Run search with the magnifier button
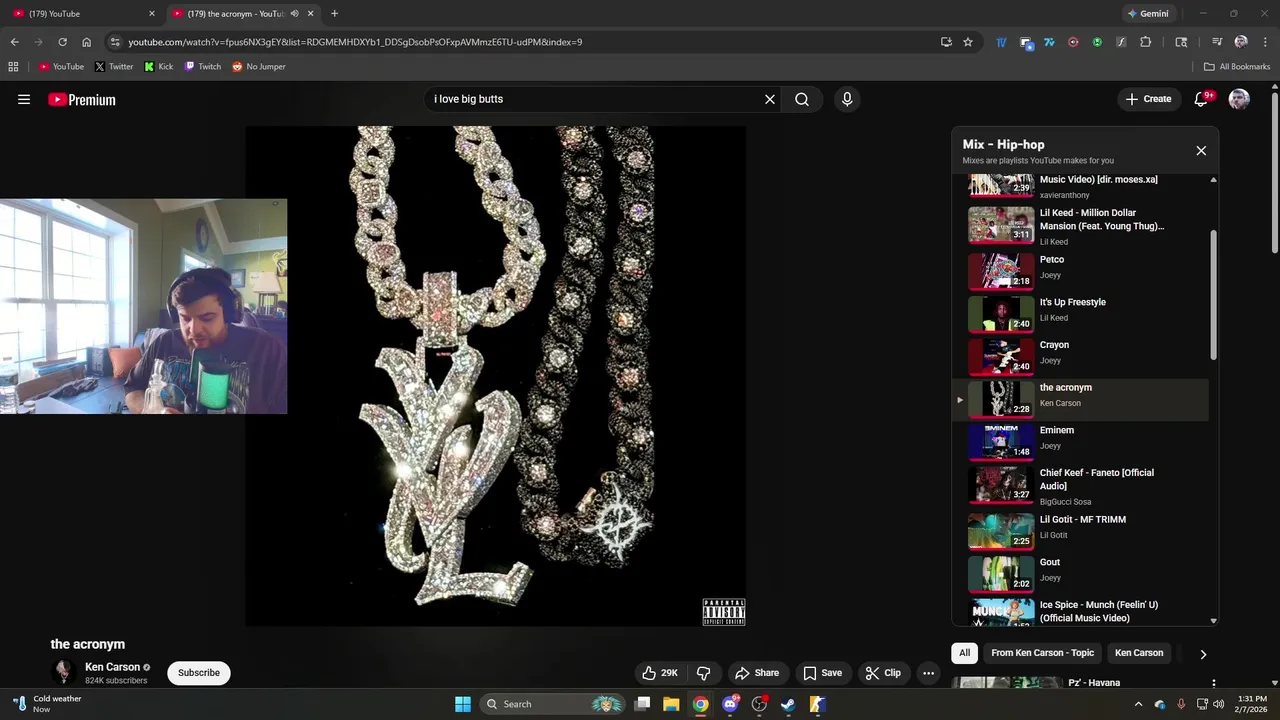Screen dimensions: 1280x720 click(802, 99)
